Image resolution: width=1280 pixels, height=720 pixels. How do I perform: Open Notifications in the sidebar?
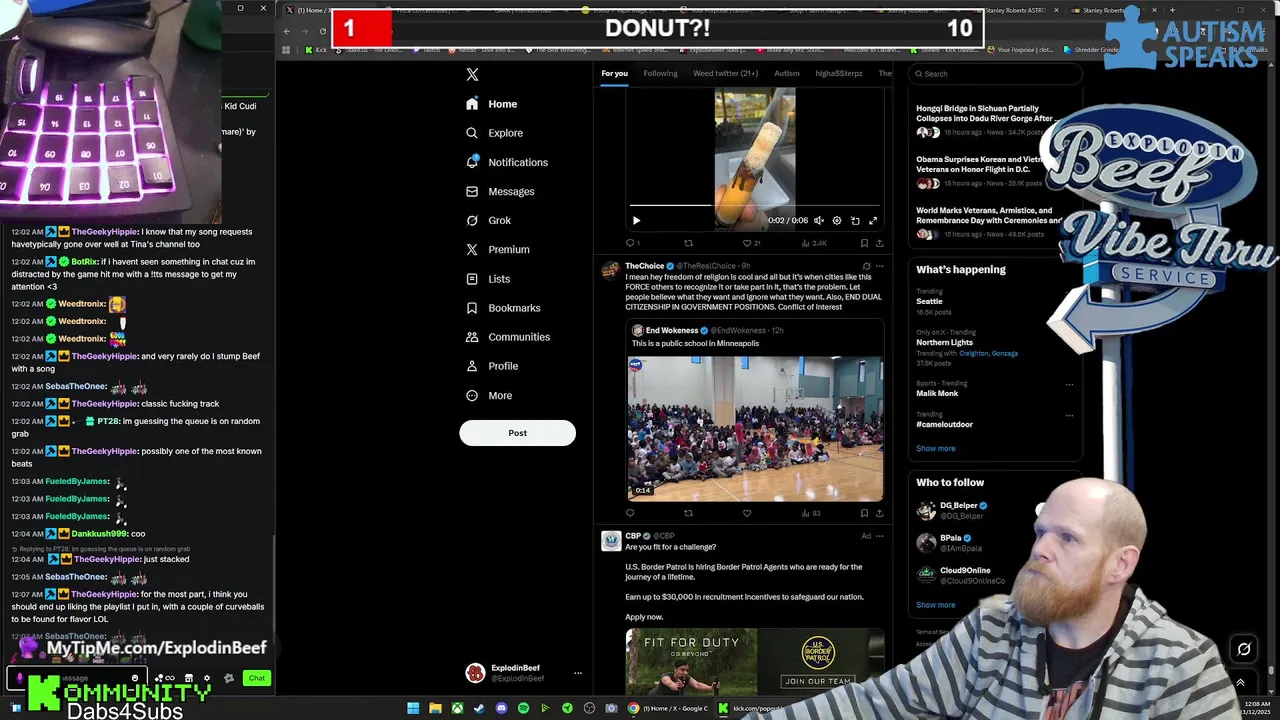[507, 162]
